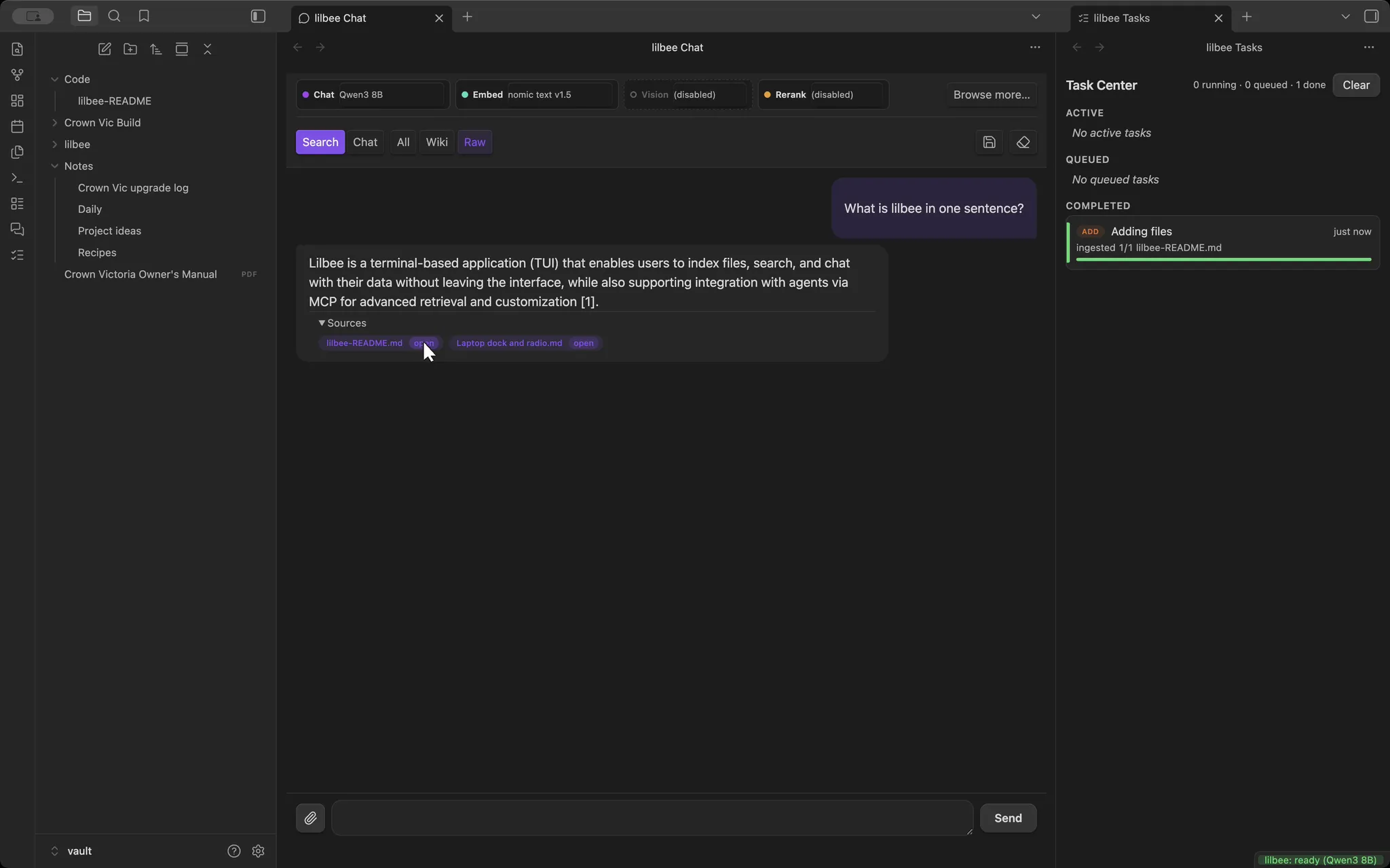Open the disabled Vision model selector
Screen dimensions: 1390x868
[688, 94]
